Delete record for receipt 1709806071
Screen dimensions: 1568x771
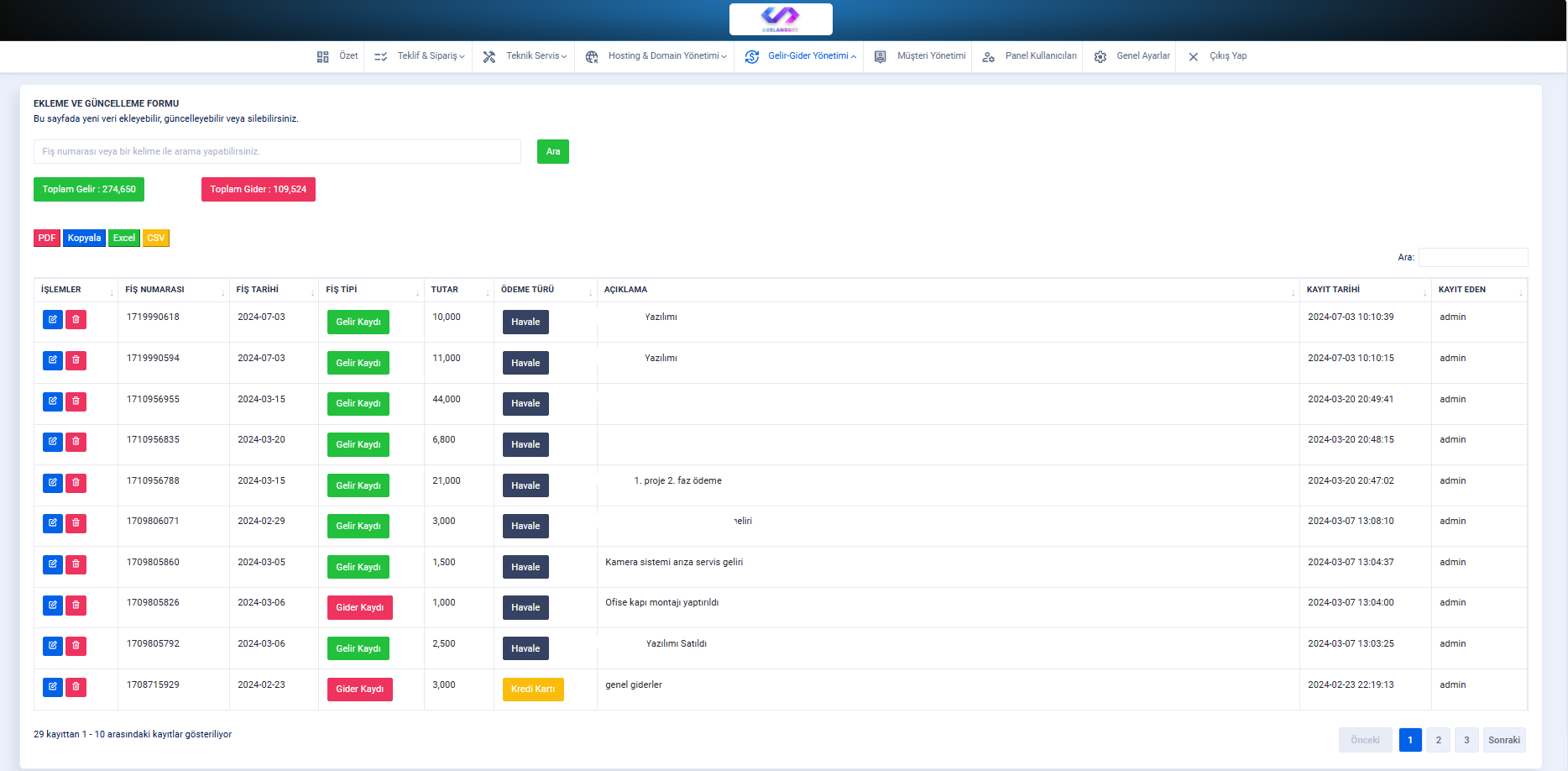pyautogui.click(x=76, y=523)
